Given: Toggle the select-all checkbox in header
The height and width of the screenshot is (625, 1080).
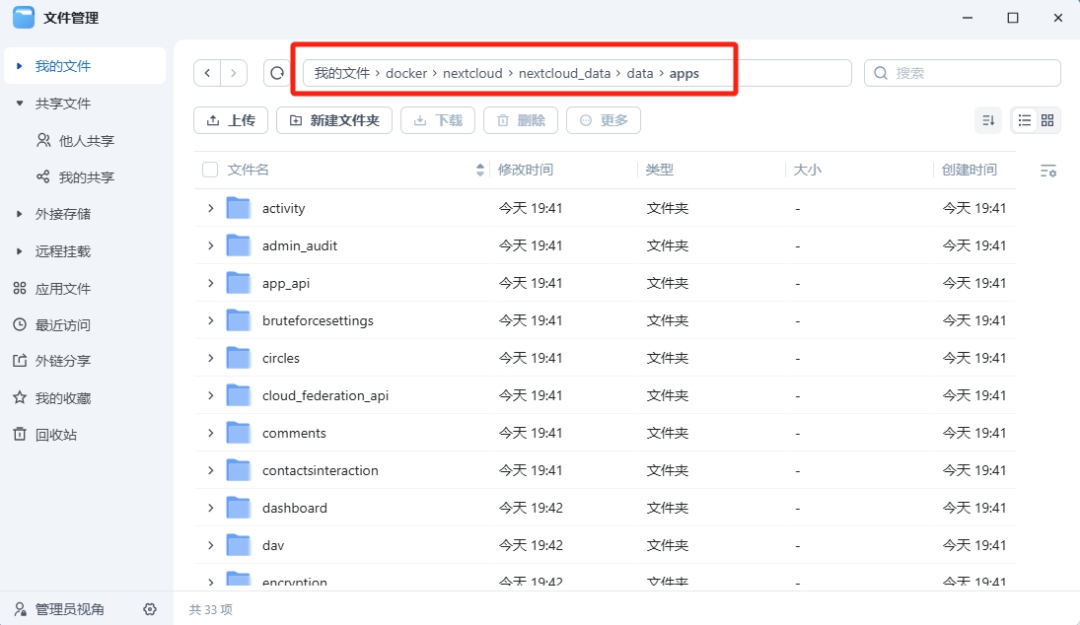Looking at the screenshot, I should tap(210, 170).
